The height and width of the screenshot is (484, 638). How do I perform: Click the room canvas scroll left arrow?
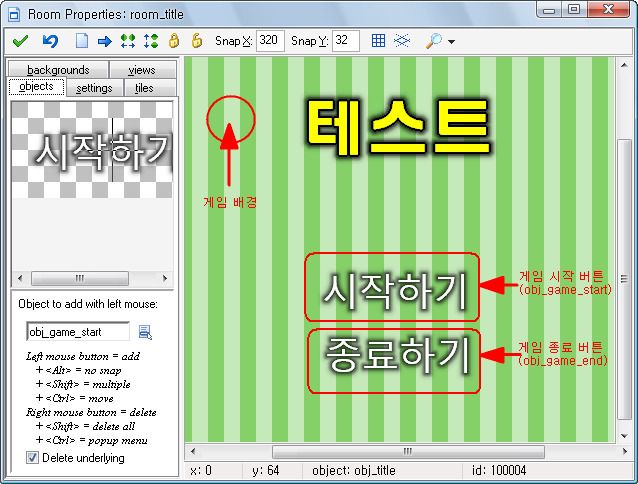point(193,451)
